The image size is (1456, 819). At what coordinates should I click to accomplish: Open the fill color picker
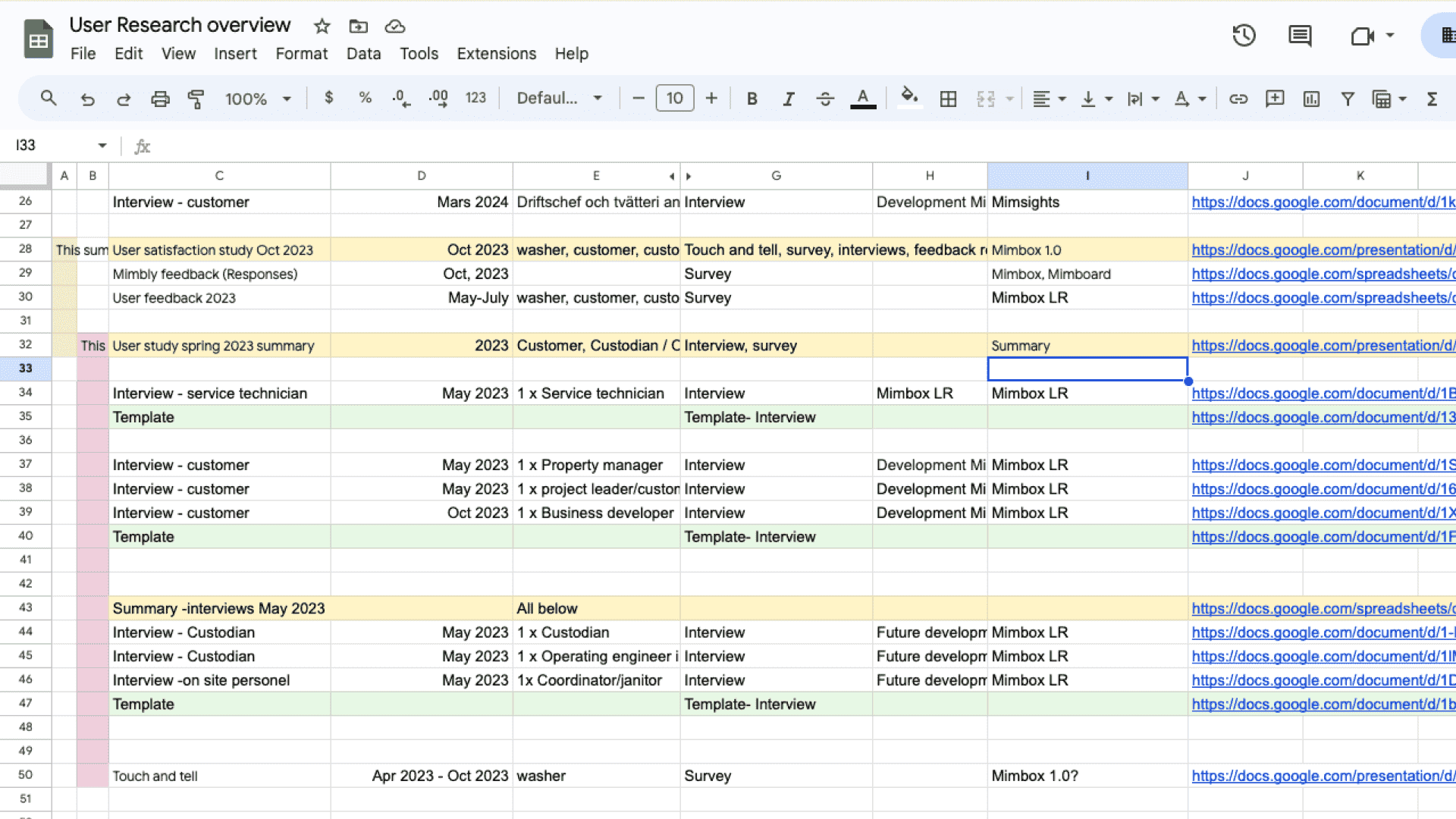(909, 98)
